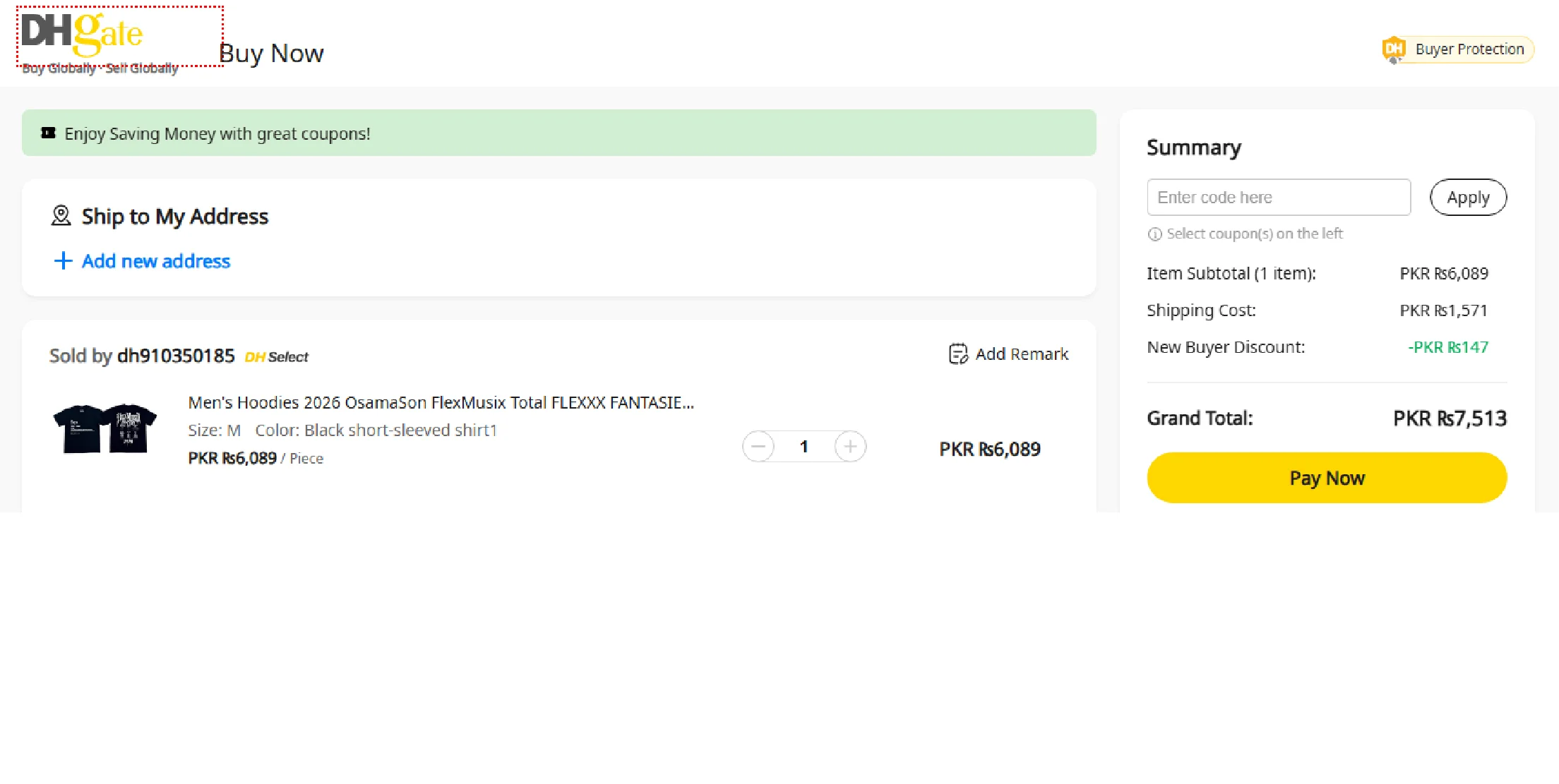Click the Add Remark link

coord(1022,354)
